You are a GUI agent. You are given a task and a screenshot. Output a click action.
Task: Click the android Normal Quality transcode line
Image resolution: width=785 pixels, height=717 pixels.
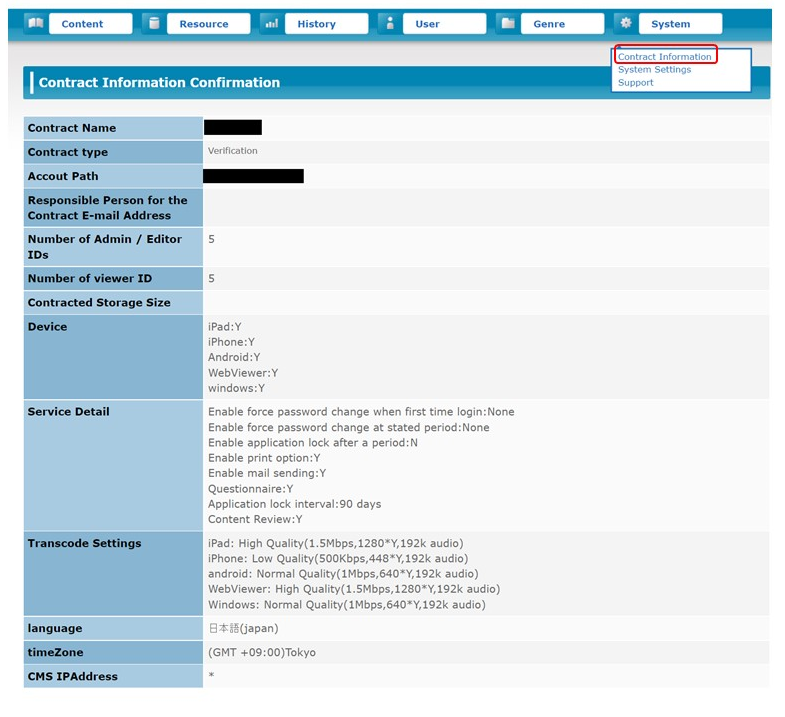tap(343, 574)
